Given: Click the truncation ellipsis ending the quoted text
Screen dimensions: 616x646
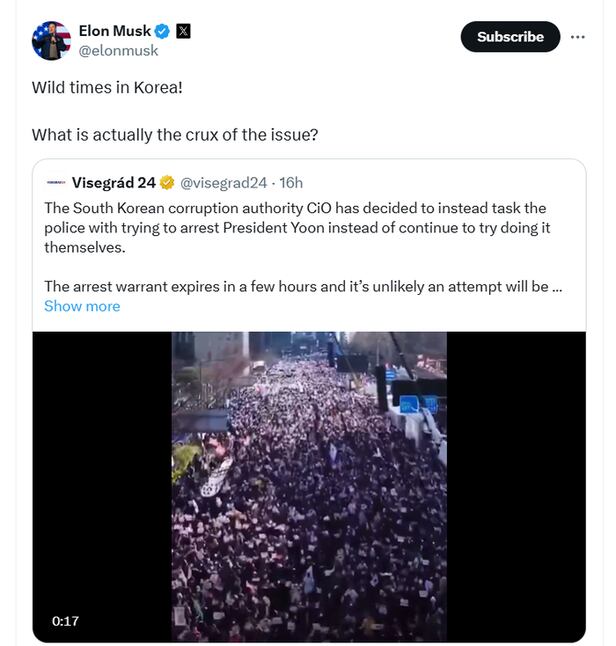Looking at the screenshot, I should point(557,286).
